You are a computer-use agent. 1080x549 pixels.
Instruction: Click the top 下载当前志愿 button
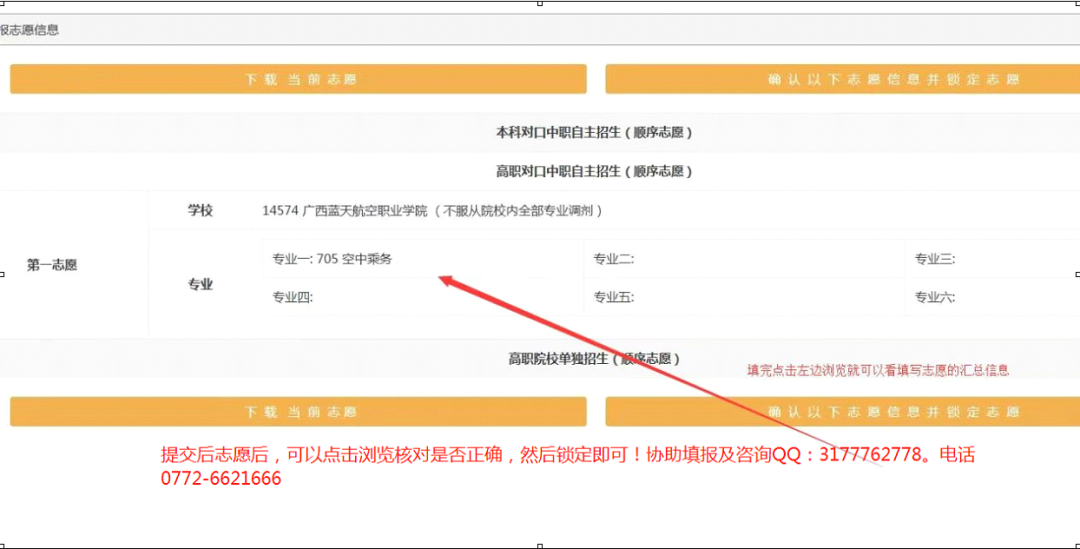click(298, 80)
